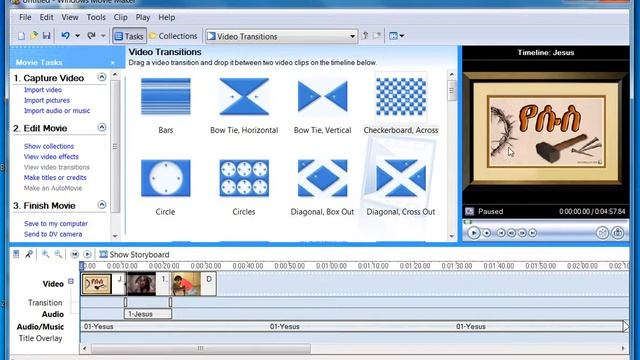Select the Bow Tie, Vertical transition
This screenshot has width=640, height=360.
point(322,97)
